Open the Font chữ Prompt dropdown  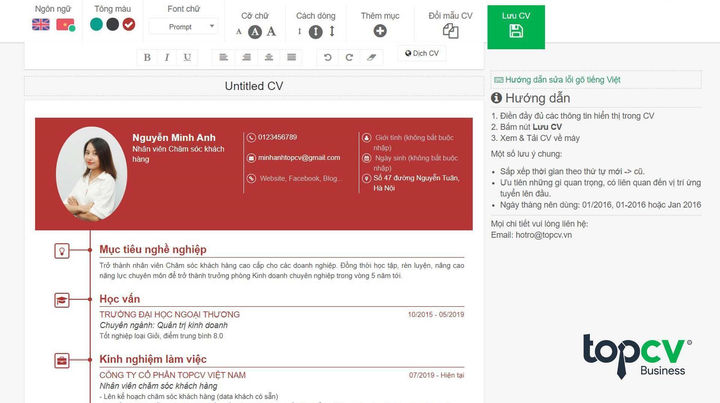coord(183,27)
